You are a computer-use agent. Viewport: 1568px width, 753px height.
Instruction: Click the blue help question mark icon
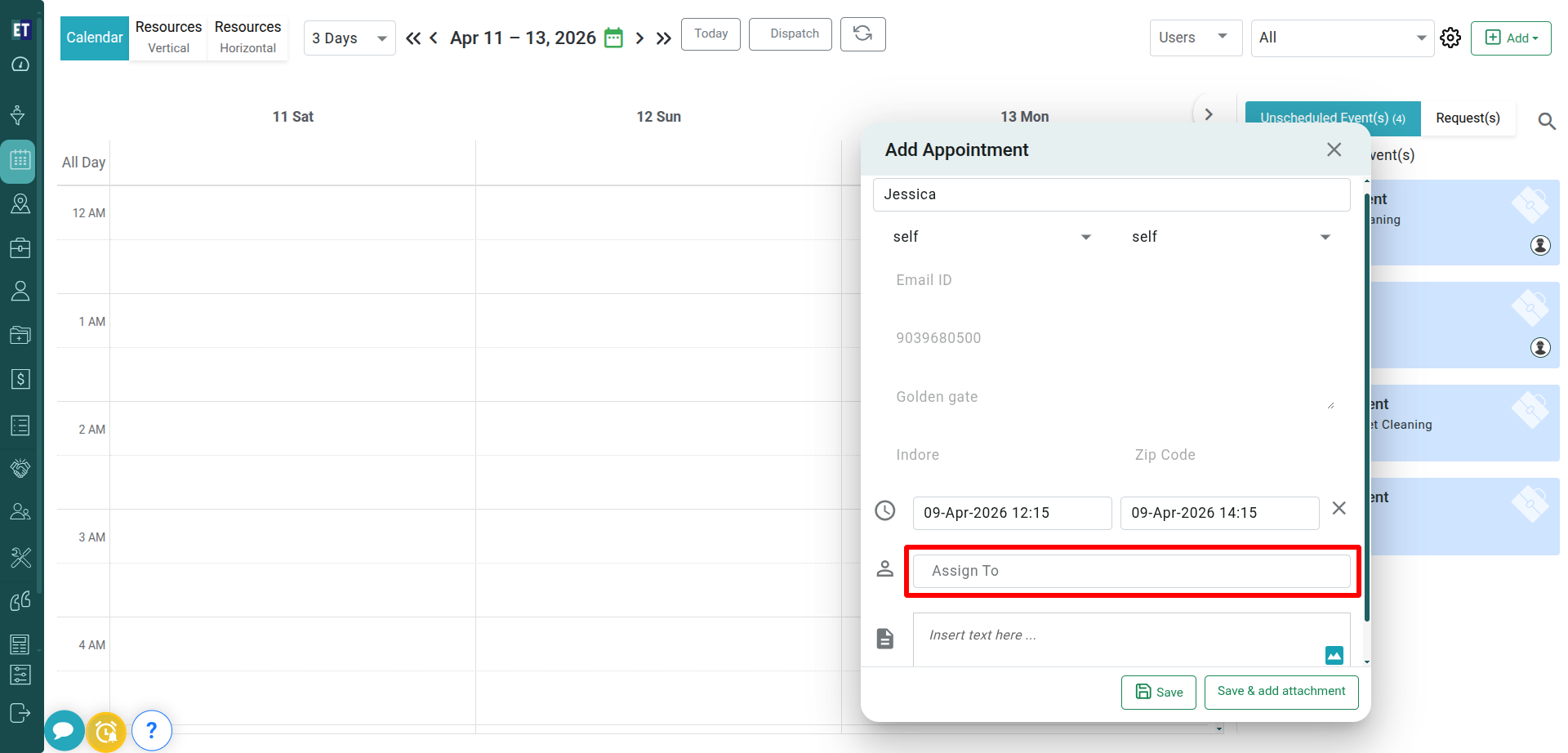151,731
